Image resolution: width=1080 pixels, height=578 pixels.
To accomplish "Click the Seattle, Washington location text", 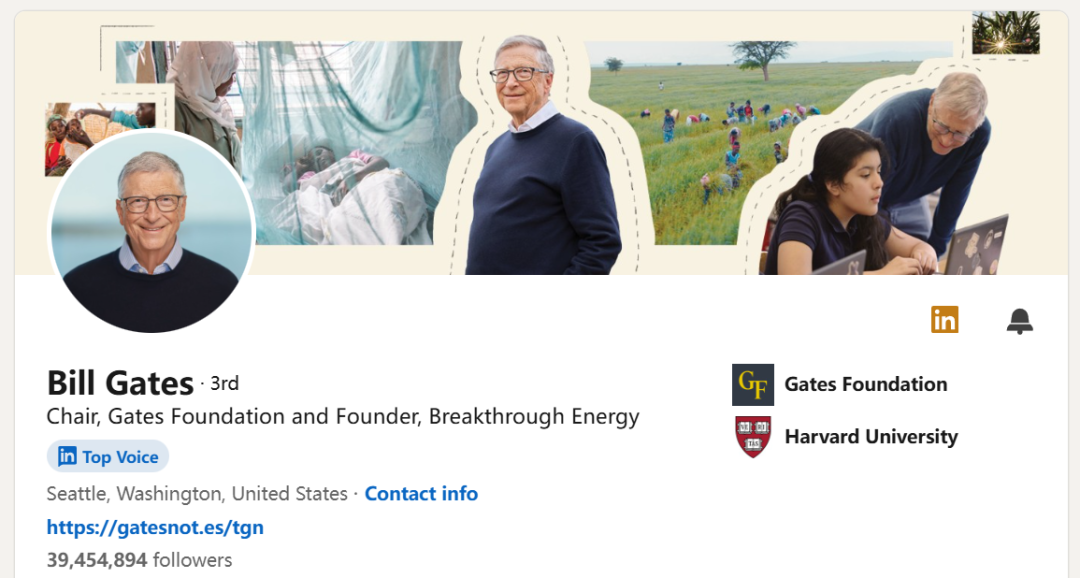I will tap(196, 494).
